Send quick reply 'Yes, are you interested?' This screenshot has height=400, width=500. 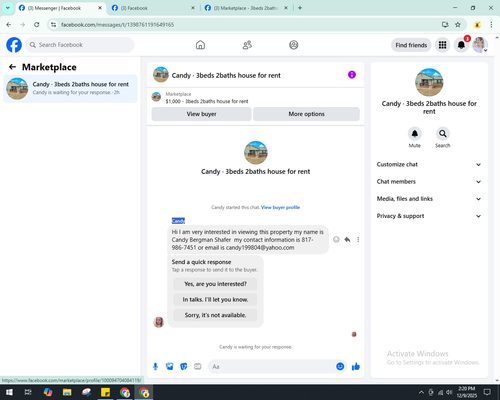215,284
